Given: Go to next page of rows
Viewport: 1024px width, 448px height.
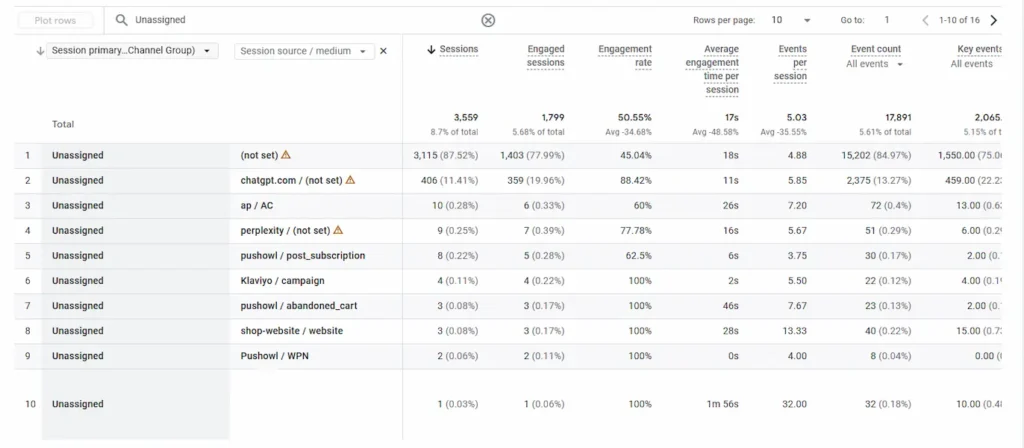Looking at the screenshot, I should click(x=993, y=20).
